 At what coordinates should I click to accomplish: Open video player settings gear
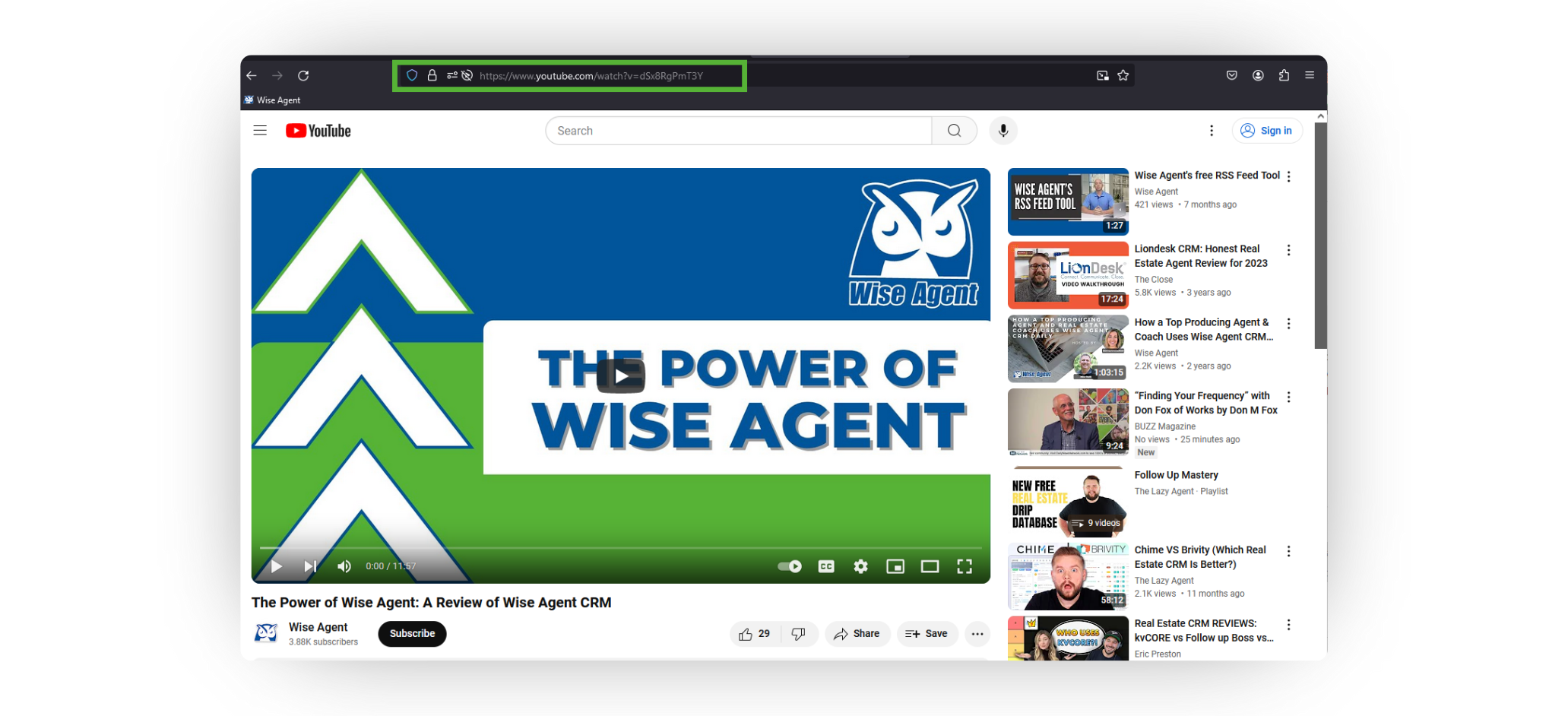(860, 566)
